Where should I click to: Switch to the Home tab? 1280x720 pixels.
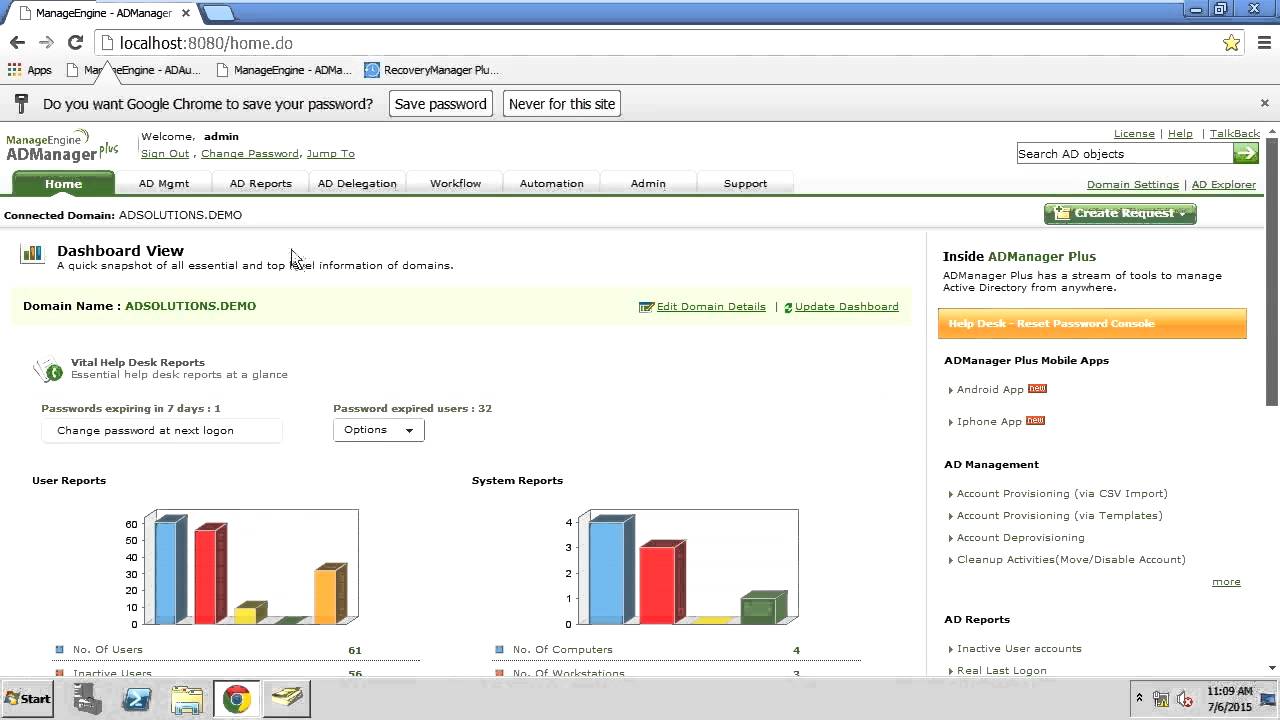point(63,183)
